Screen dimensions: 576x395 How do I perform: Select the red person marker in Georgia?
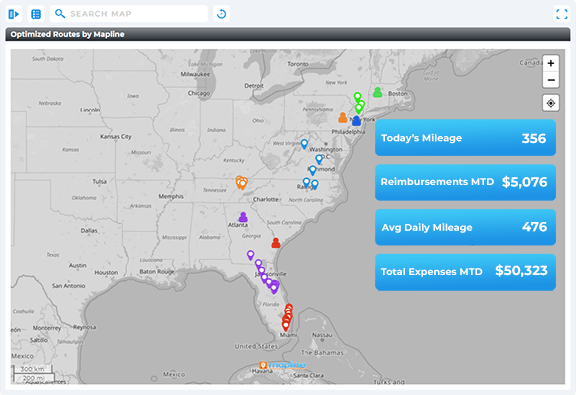point(276,243)
